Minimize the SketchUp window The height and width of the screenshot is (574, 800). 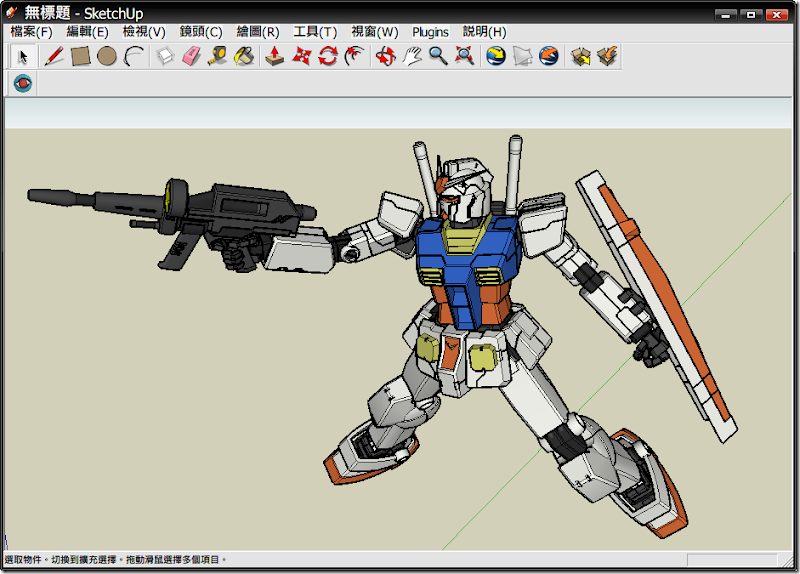(725, 14)
